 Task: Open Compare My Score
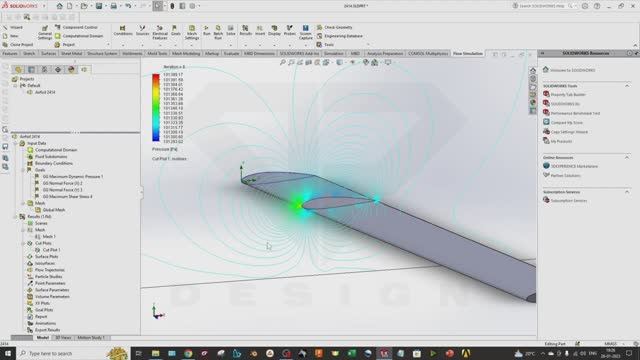(x=562, y=122)
